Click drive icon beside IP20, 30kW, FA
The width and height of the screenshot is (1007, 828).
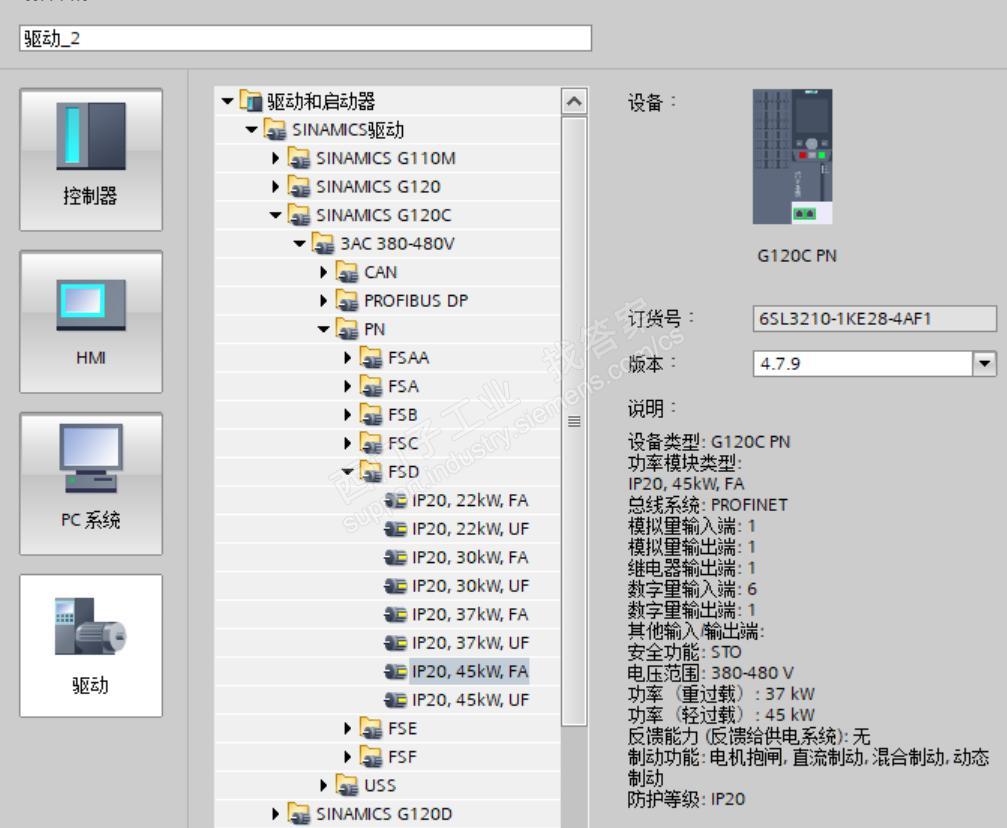396,558
